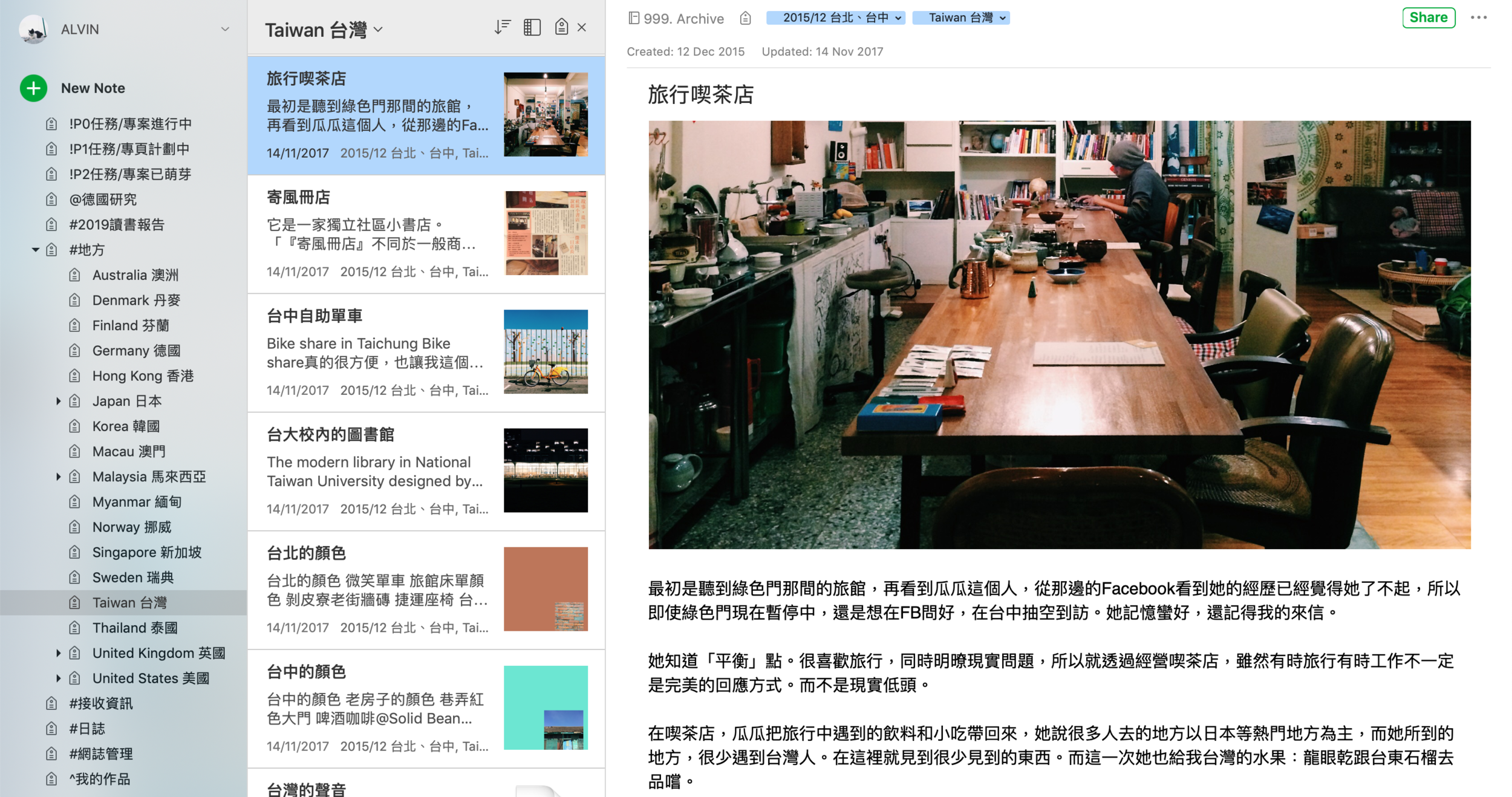Click the turquoise thumbnail of 台中的顏色
Image resolution: width=1512 pixels, height=797 pixels.
[x=546, y=708]
